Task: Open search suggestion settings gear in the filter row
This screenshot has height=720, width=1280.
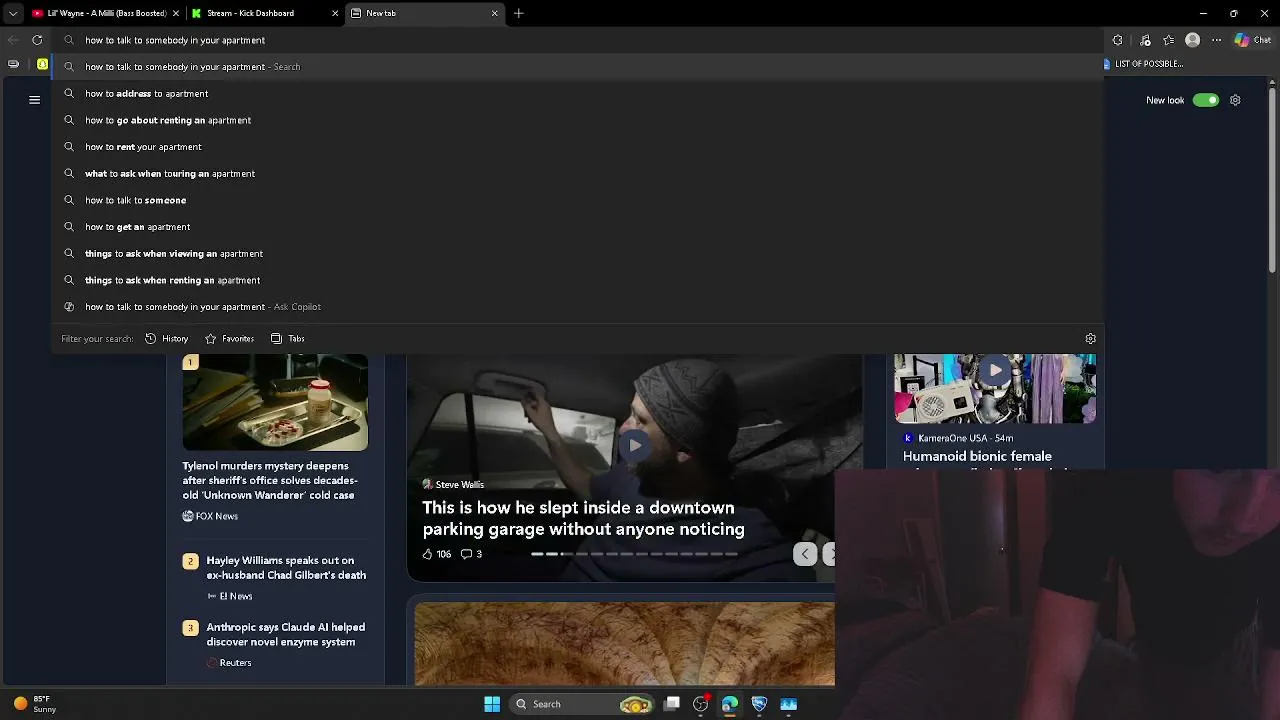Action: [1090, 339]
